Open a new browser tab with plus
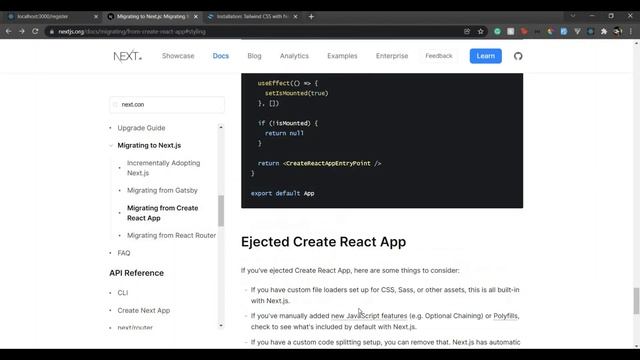This screenshot has width=640, height=360. pyautogui.click(x=311, y=17)
